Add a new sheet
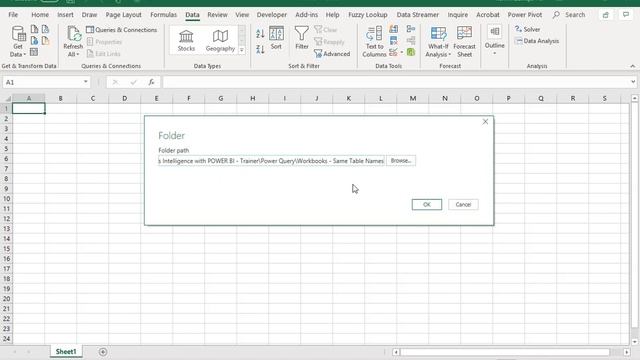This screenshot has height=360, width=640. (103, 352)
